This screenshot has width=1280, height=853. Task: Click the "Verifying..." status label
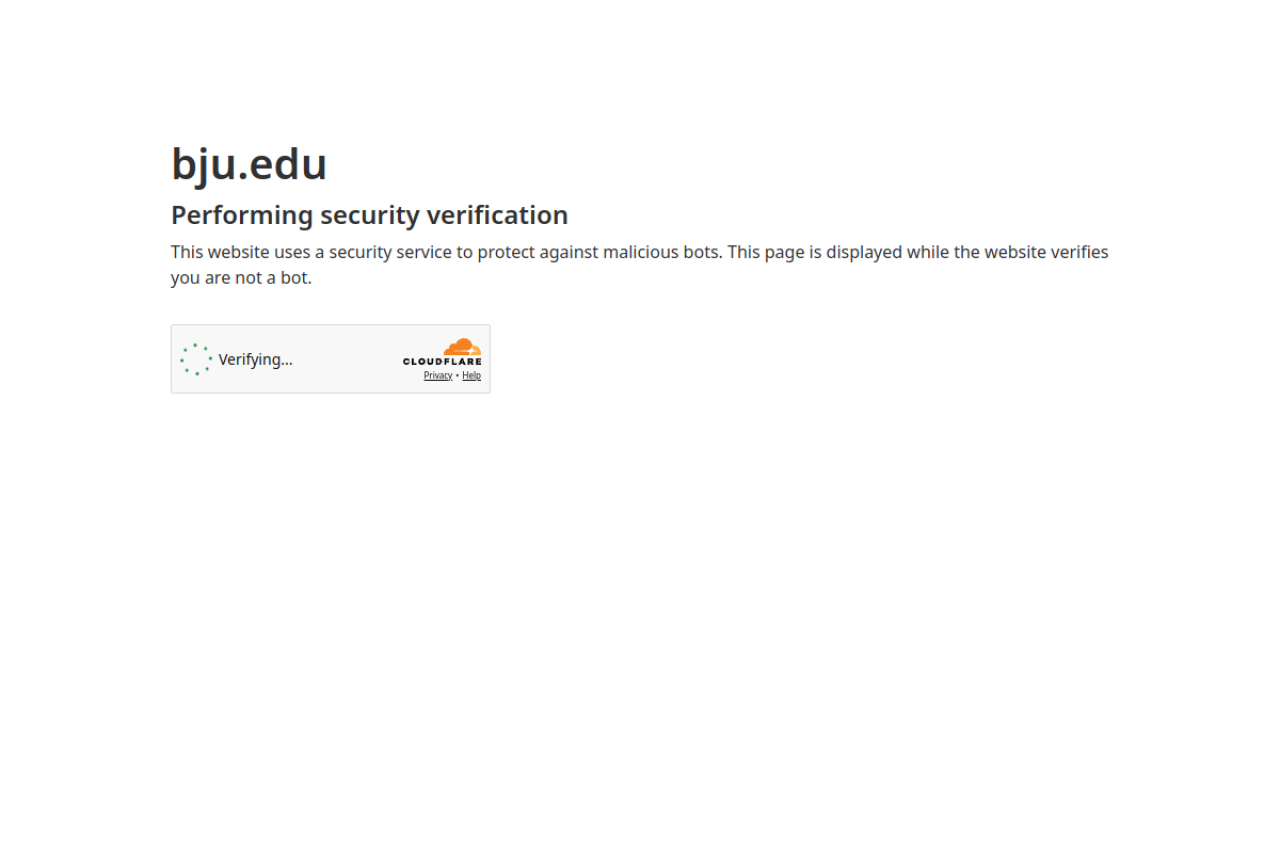coord(255,360)
